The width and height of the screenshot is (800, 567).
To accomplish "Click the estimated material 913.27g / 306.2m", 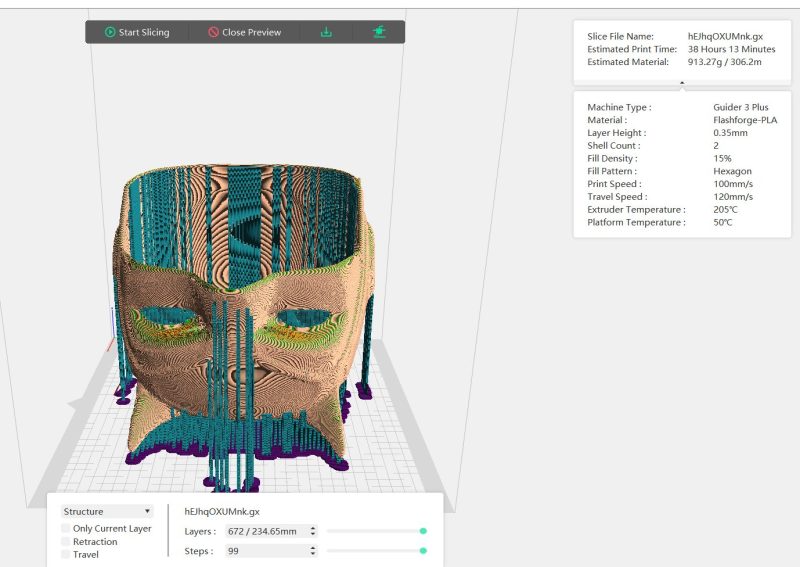I will (x=724, y=62).
